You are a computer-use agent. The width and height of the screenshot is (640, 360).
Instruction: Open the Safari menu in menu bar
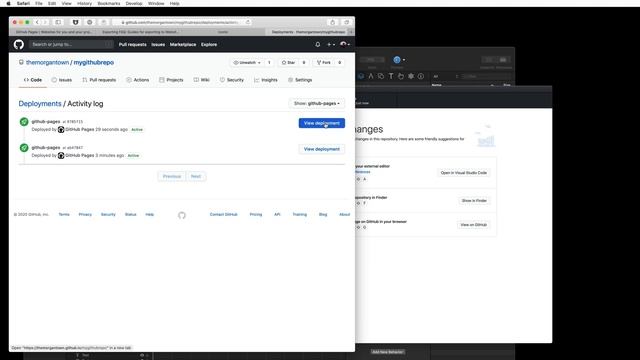pos(23,3)
